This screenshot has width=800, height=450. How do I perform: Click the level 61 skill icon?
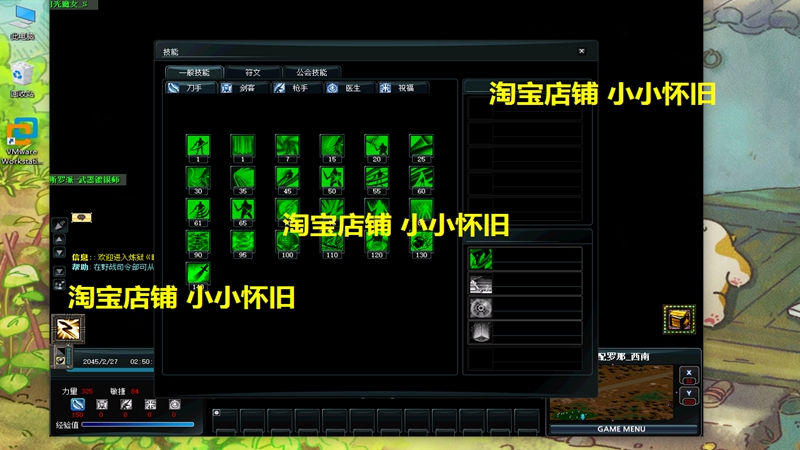tap(198, 210)
